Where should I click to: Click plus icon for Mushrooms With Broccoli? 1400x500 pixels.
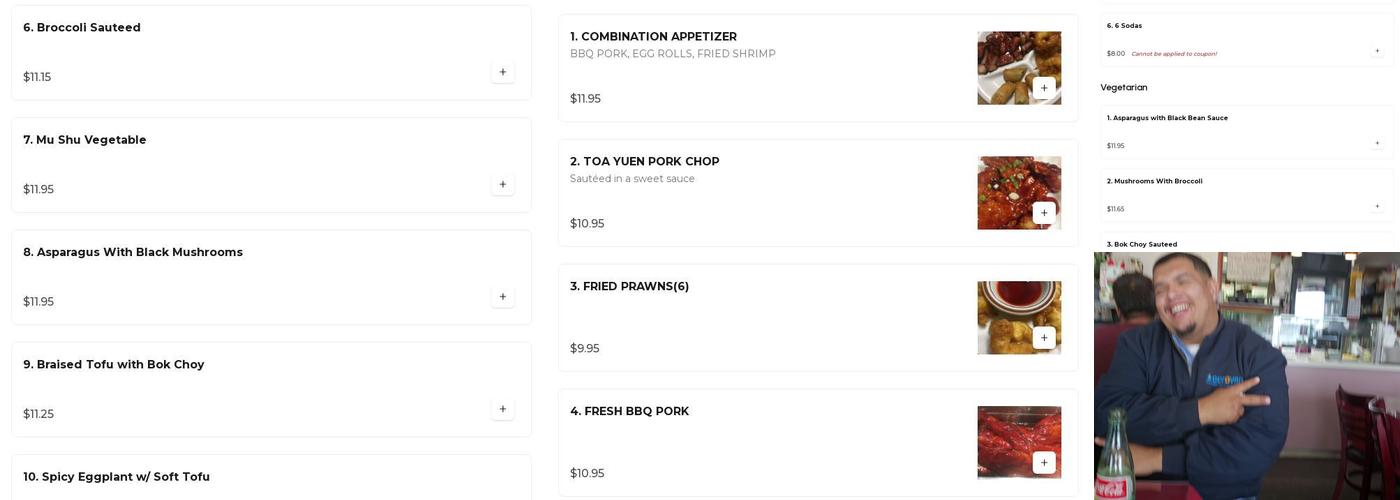[1377, 206]
